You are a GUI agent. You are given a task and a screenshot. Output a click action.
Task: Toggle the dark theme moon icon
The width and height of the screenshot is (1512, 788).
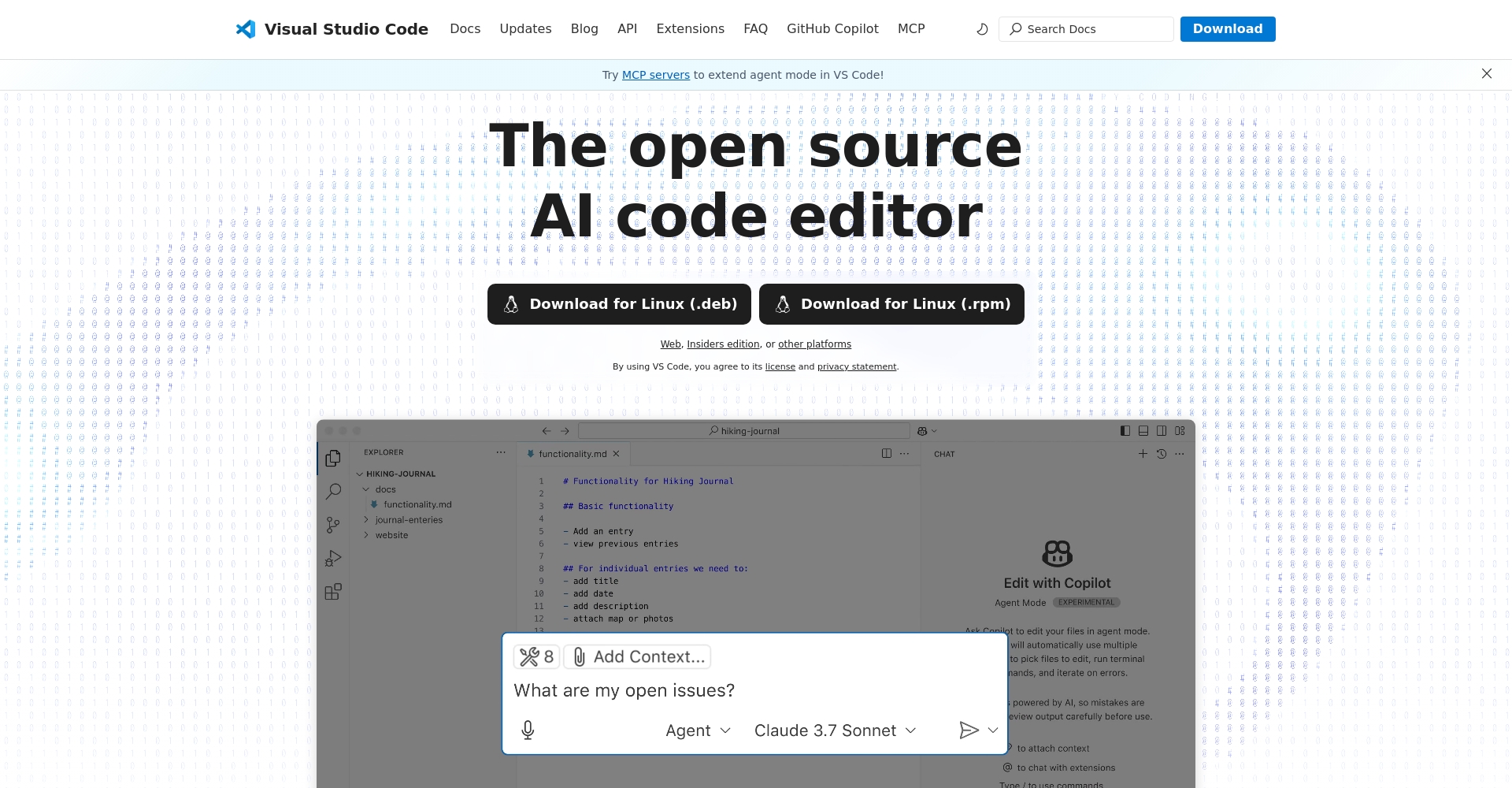point(982,29)
